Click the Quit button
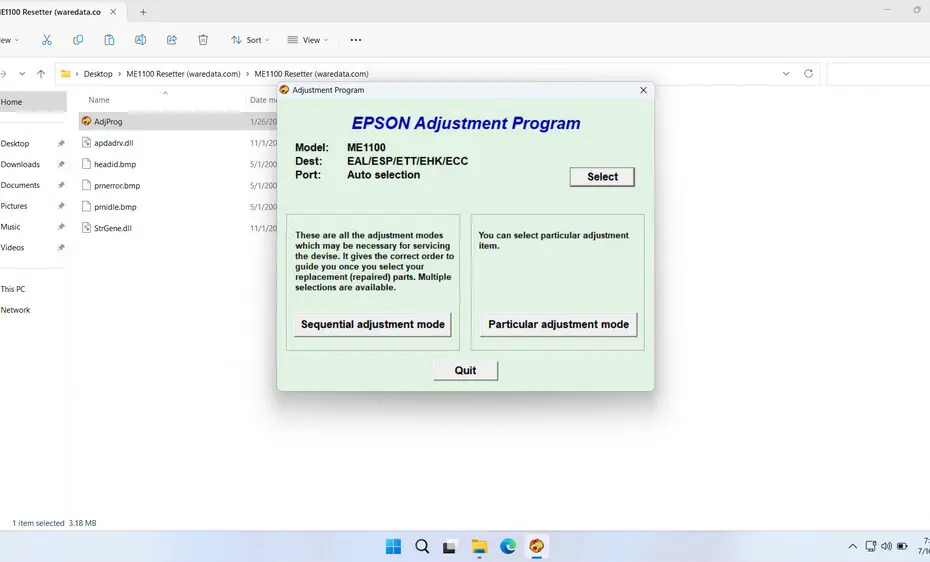Image resolution: width=930 pixels, height=562 pixels. [465, 371]
